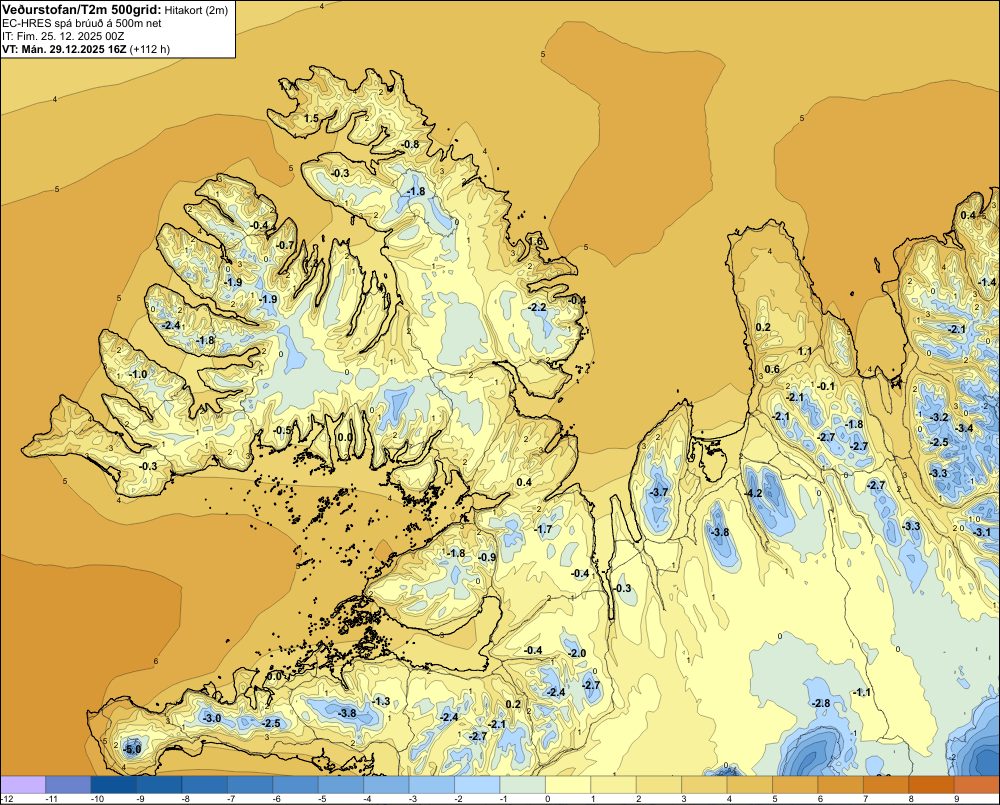Click the '1.5' temperature label
Screen dimensions: 1000x805
point(311,118)
